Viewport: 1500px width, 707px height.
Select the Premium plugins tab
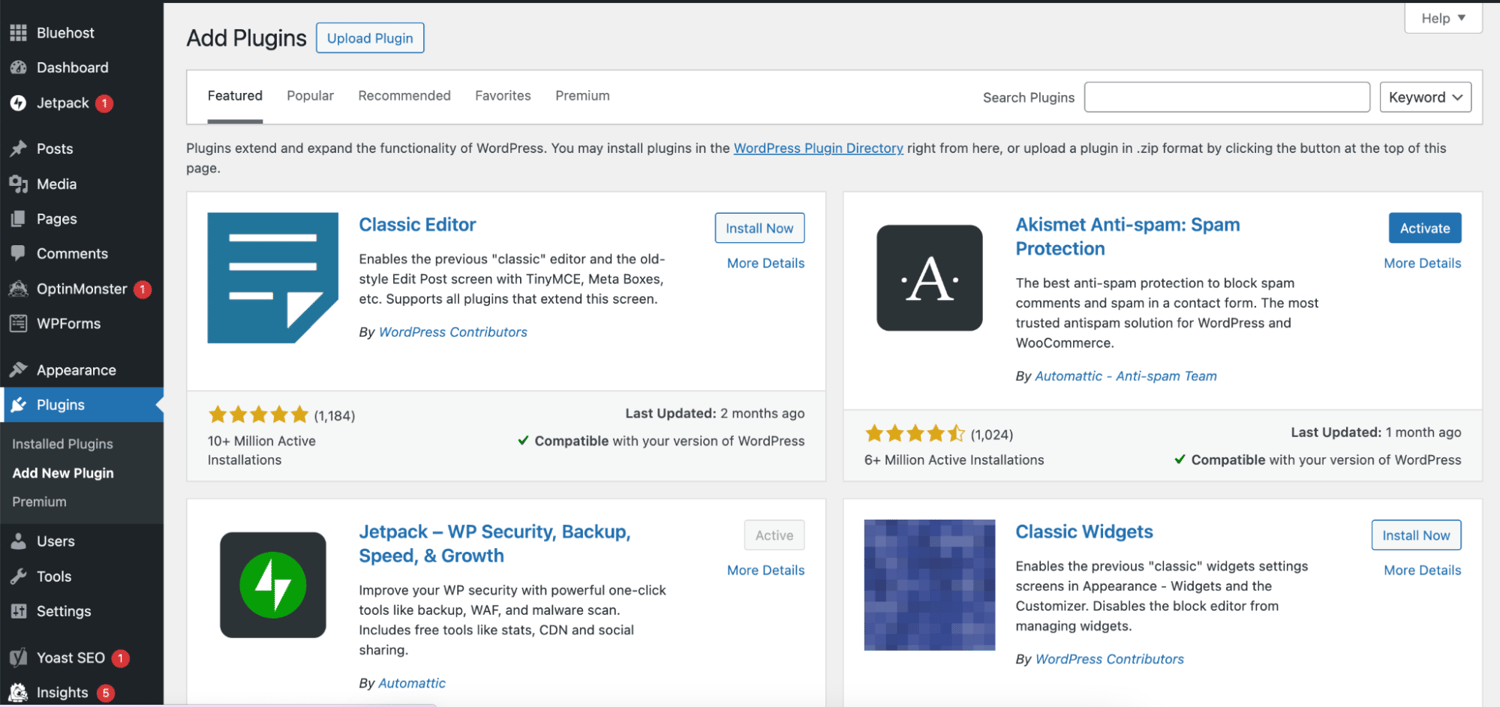pos(582,96)
